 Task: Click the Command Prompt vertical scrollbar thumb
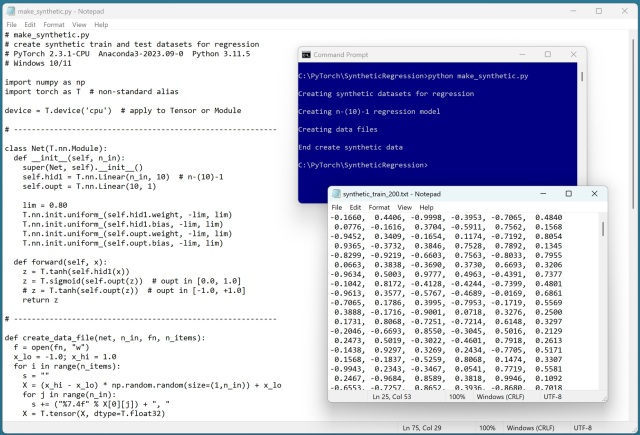tap(582, 76)
